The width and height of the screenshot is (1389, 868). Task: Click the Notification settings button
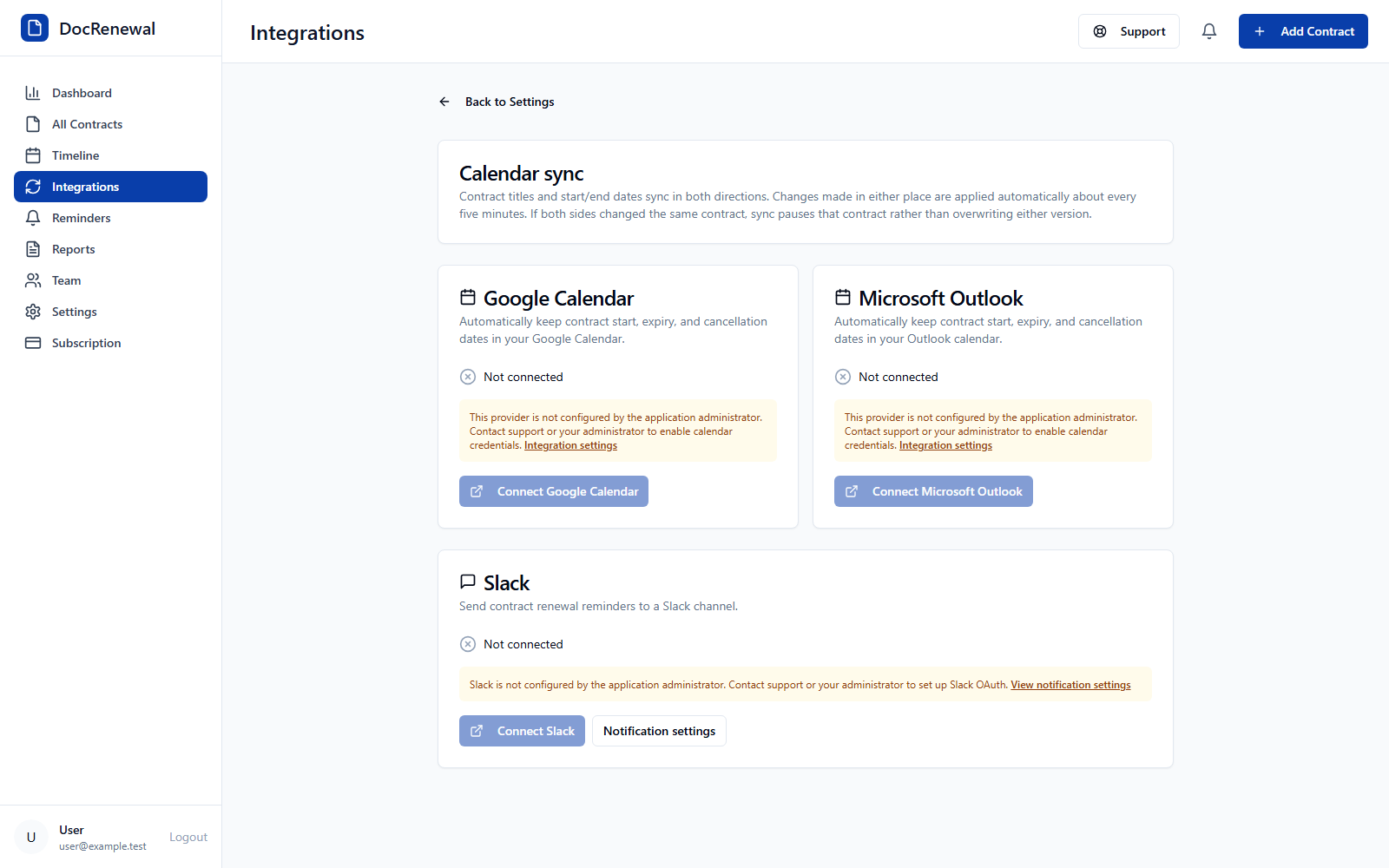[x=659, y=731]
